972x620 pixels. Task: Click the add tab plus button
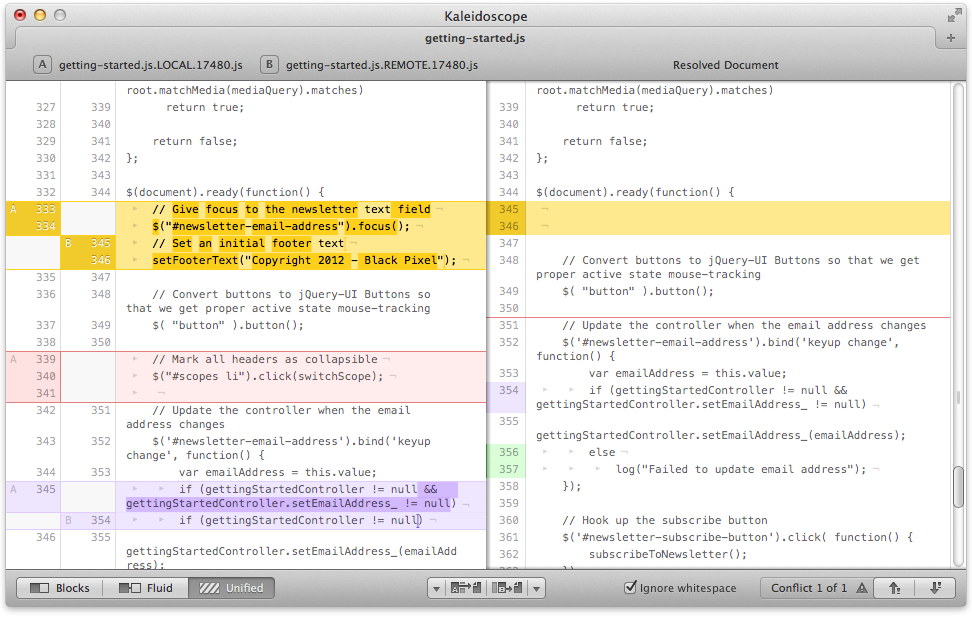(x=951, y=38)
